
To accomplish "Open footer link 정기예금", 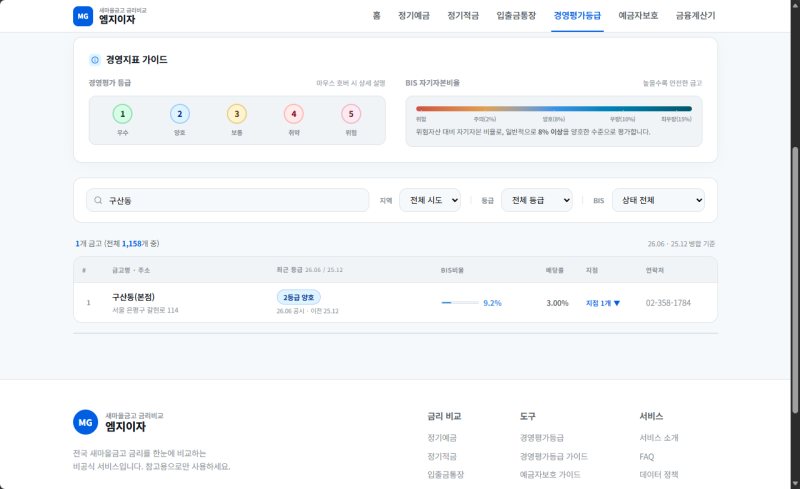I will point(442,438).
